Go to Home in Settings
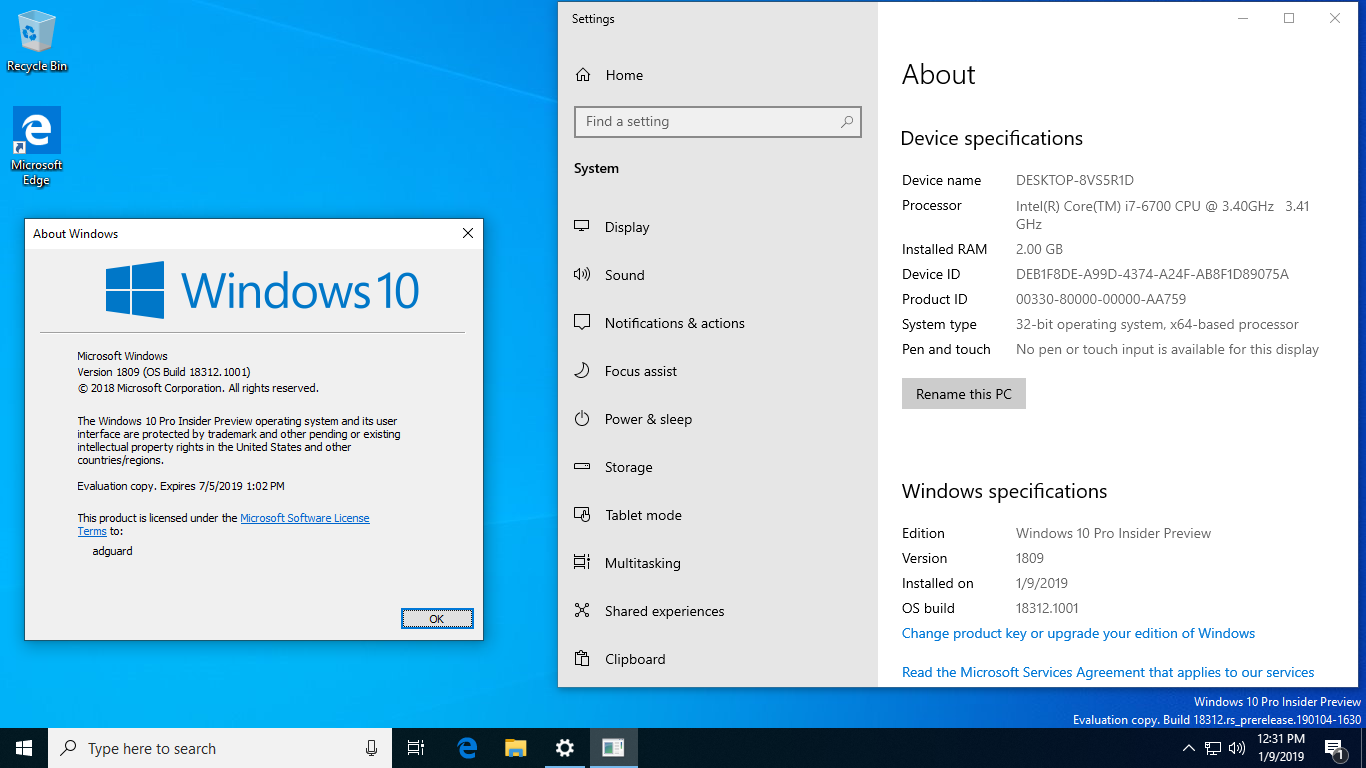Viewport: 1366px width, 768px height. click(717, 75)
